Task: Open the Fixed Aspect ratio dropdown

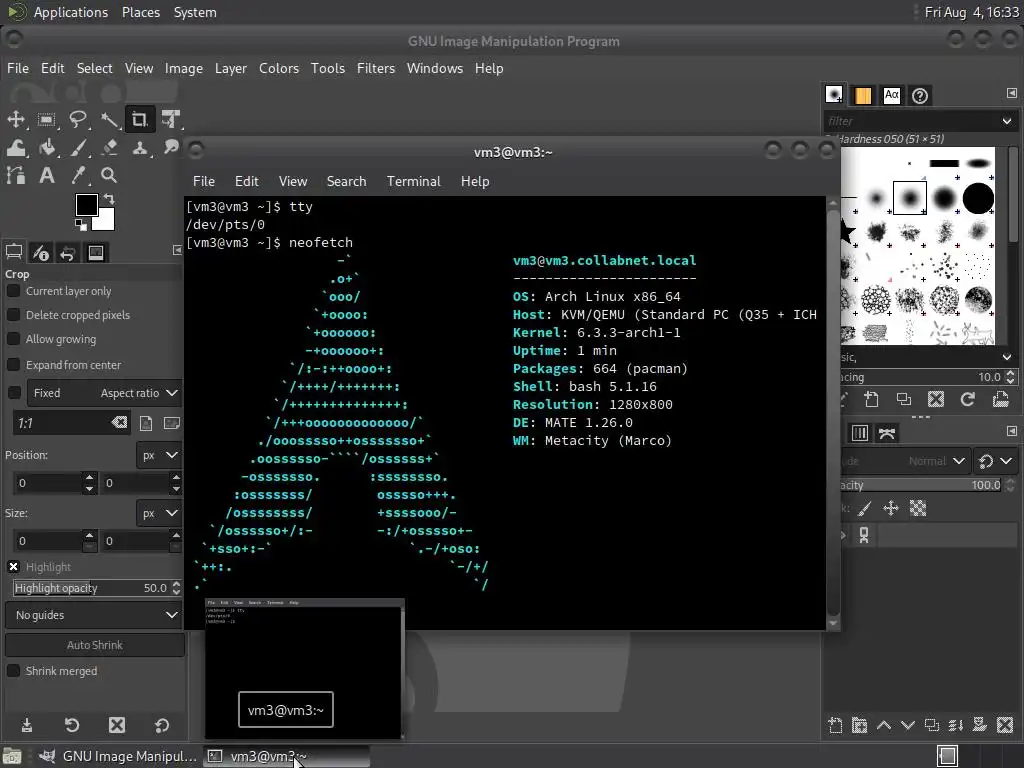Action: point(104,392)
